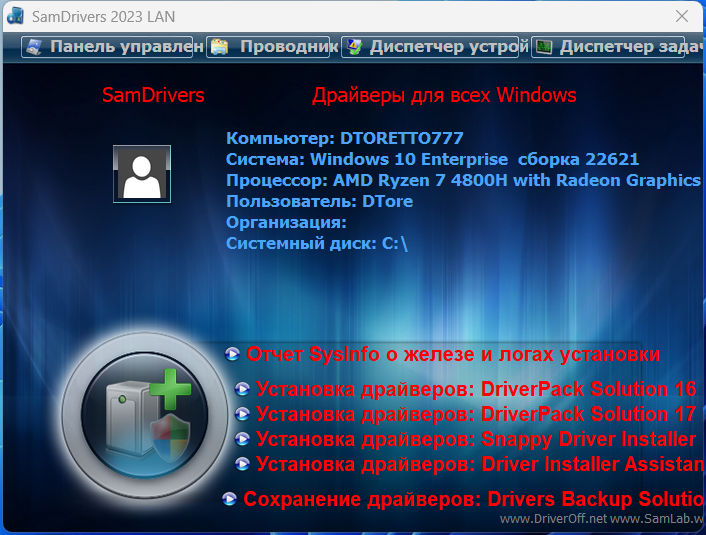Click the arrow bullet beside Snappy Driver Installer
This screenshot has height=535, width=706.
coord(242,439)
